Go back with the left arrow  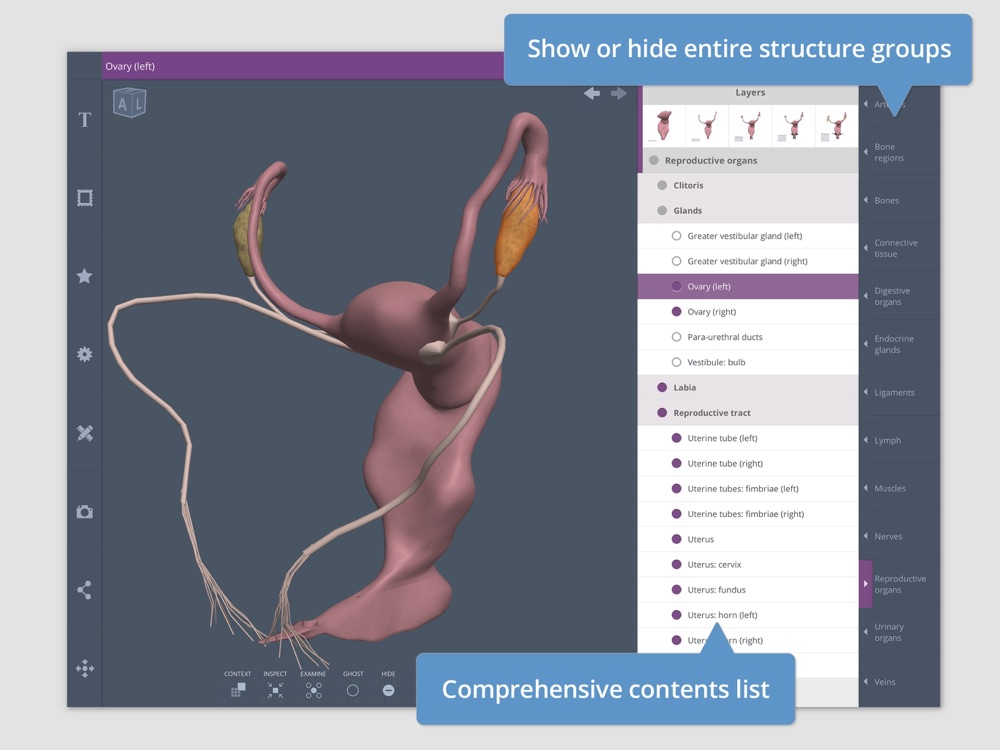click(x=592, y=94)
